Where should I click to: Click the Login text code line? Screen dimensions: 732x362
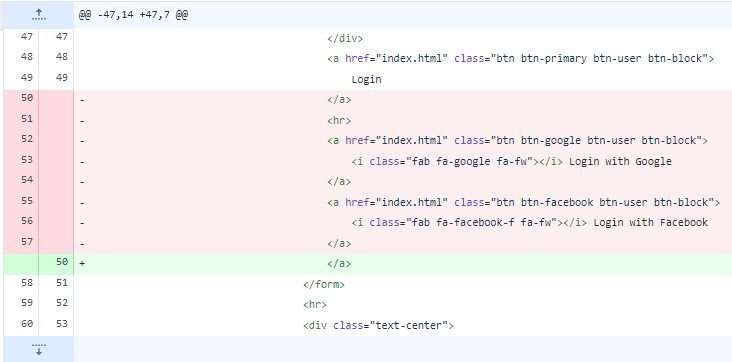(366, 79)
